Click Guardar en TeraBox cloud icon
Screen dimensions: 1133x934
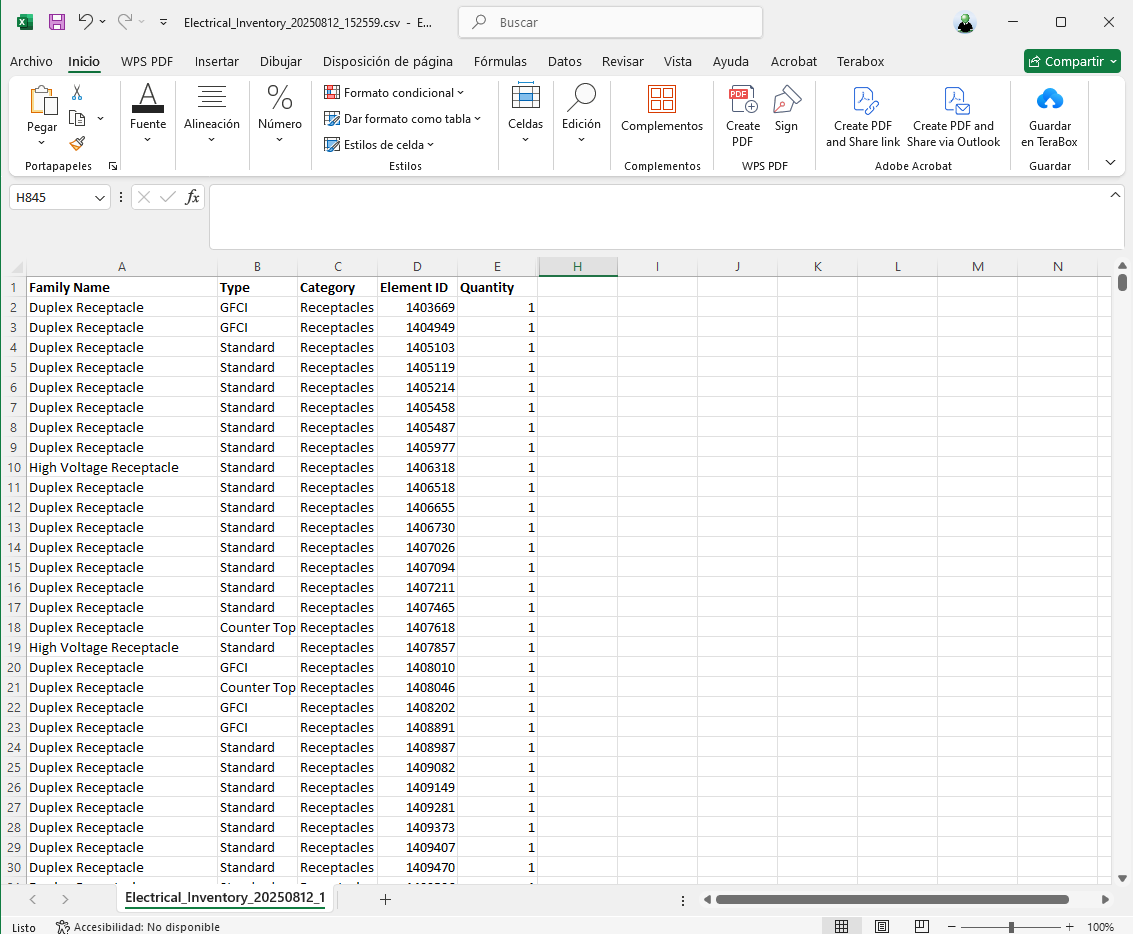(x=1049, y=100)
